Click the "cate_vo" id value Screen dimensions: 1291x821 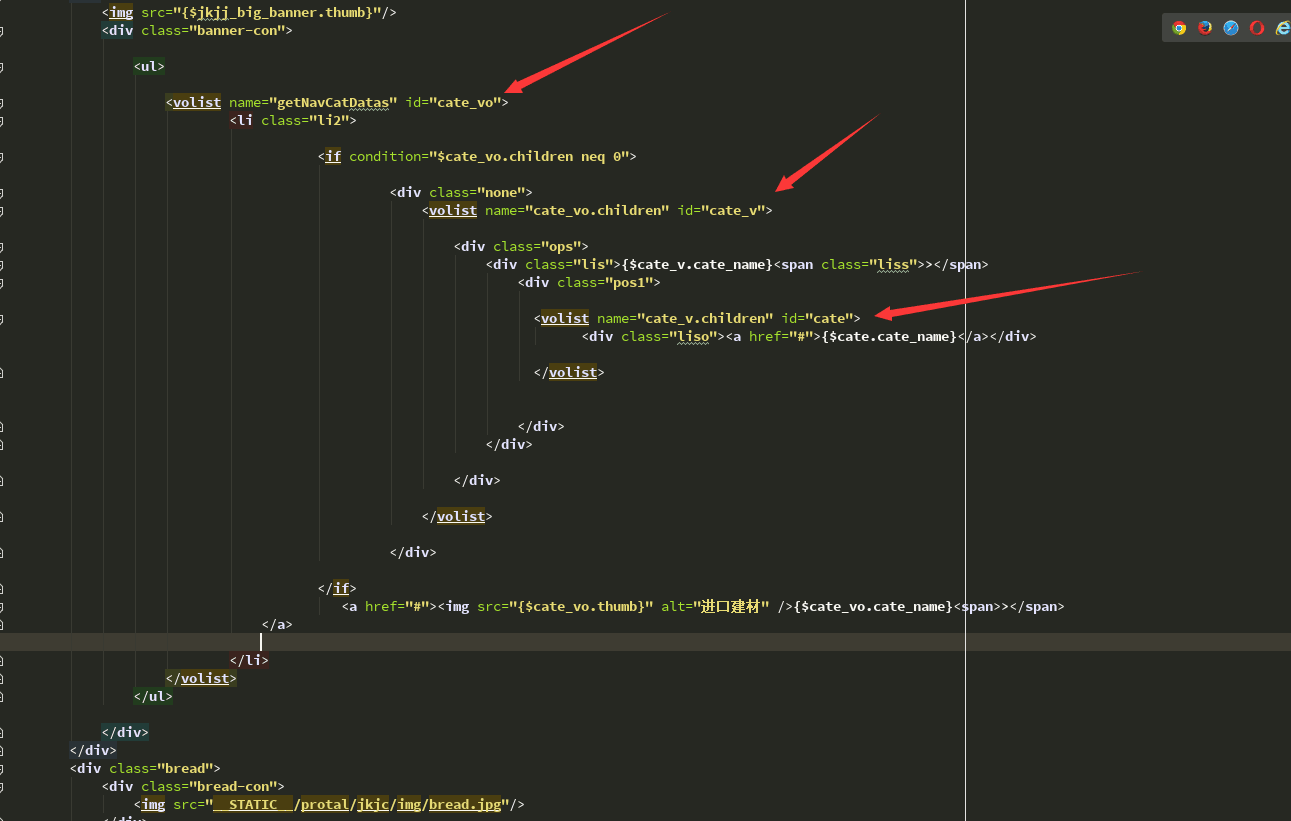coord(465,102)
